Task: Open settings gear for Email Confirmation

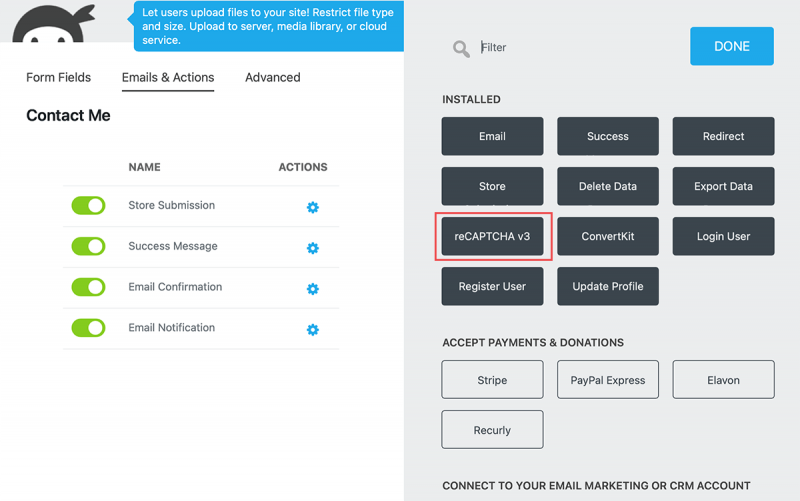Action: coord(313,289)
